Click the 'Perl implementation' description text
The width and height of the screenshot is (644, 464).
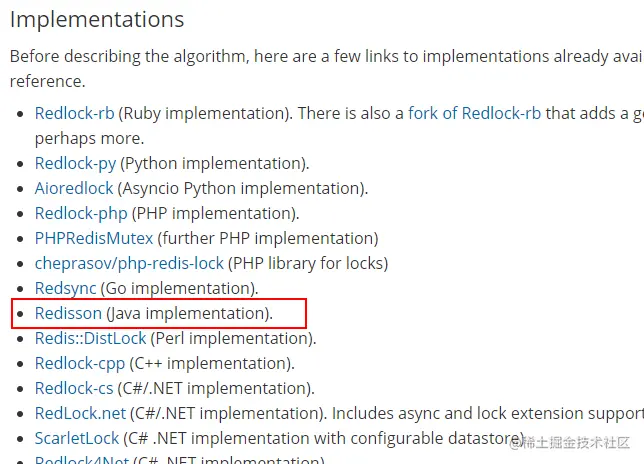233,339
